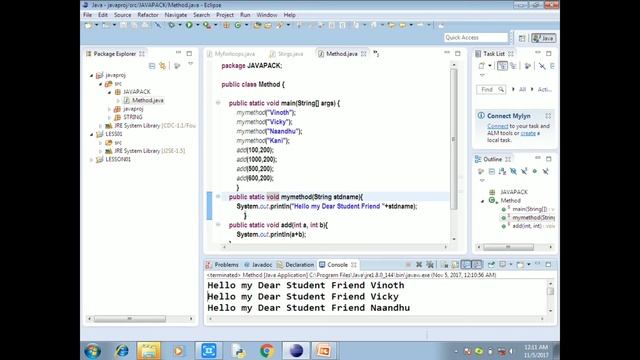Screen dimensions: 640x360
Task: Switch to the Problems tab
Action: pyautogui.click(x=222, y=265)
